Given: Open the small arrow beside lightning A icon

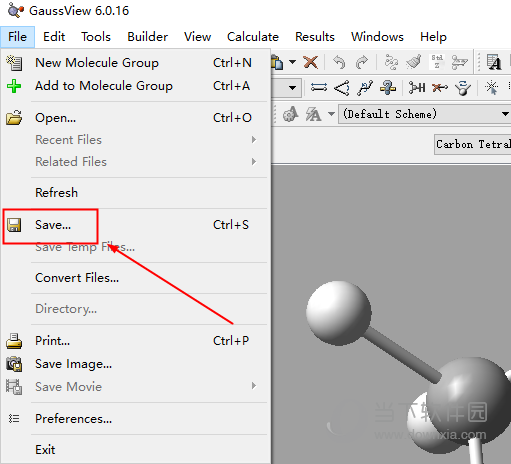Looking at the screenshot, I should (331, 114).
